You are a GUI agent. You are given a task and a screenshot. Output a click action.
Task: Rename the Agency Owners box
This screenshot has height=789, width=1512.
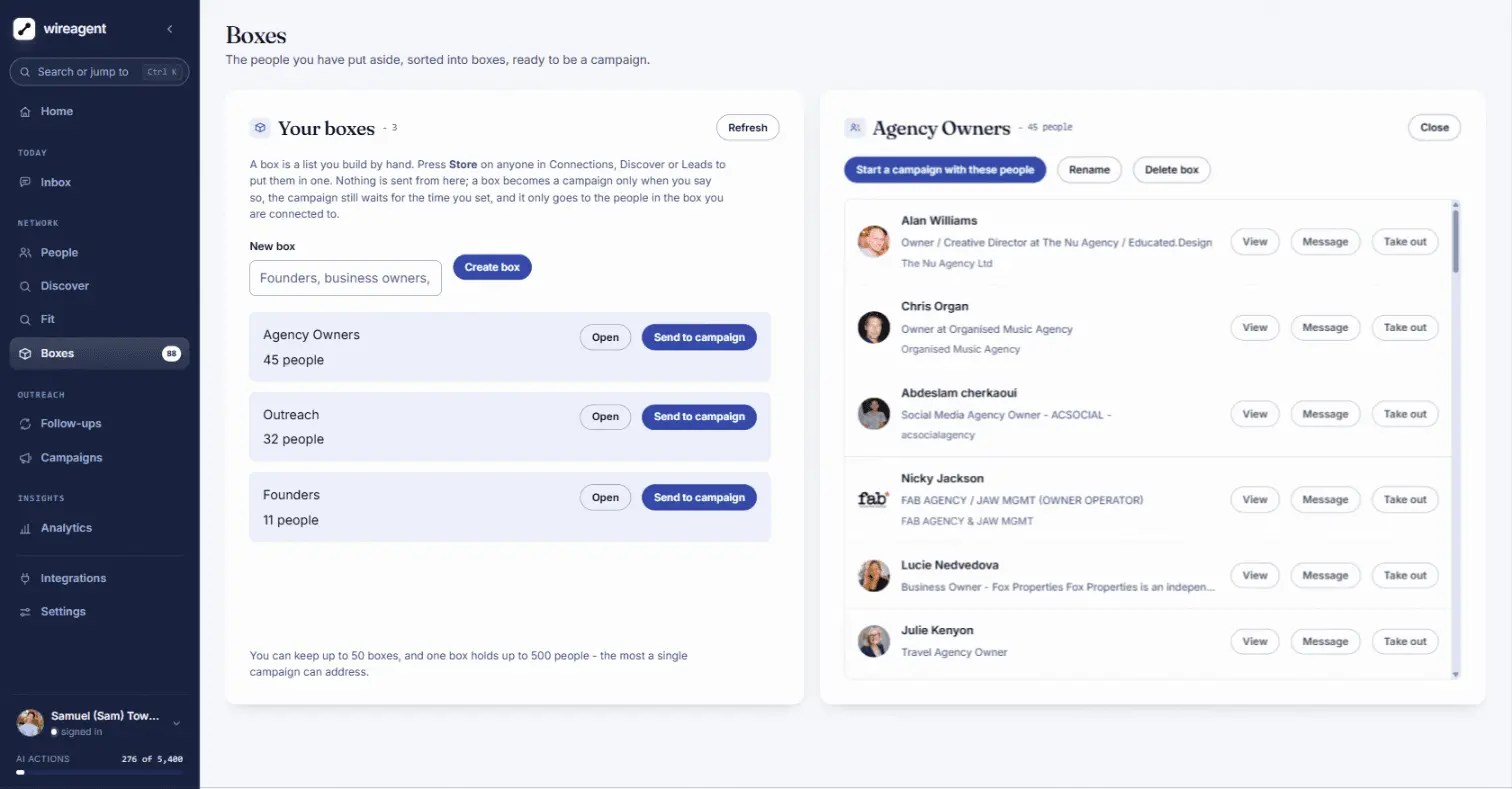point(1089,170)
